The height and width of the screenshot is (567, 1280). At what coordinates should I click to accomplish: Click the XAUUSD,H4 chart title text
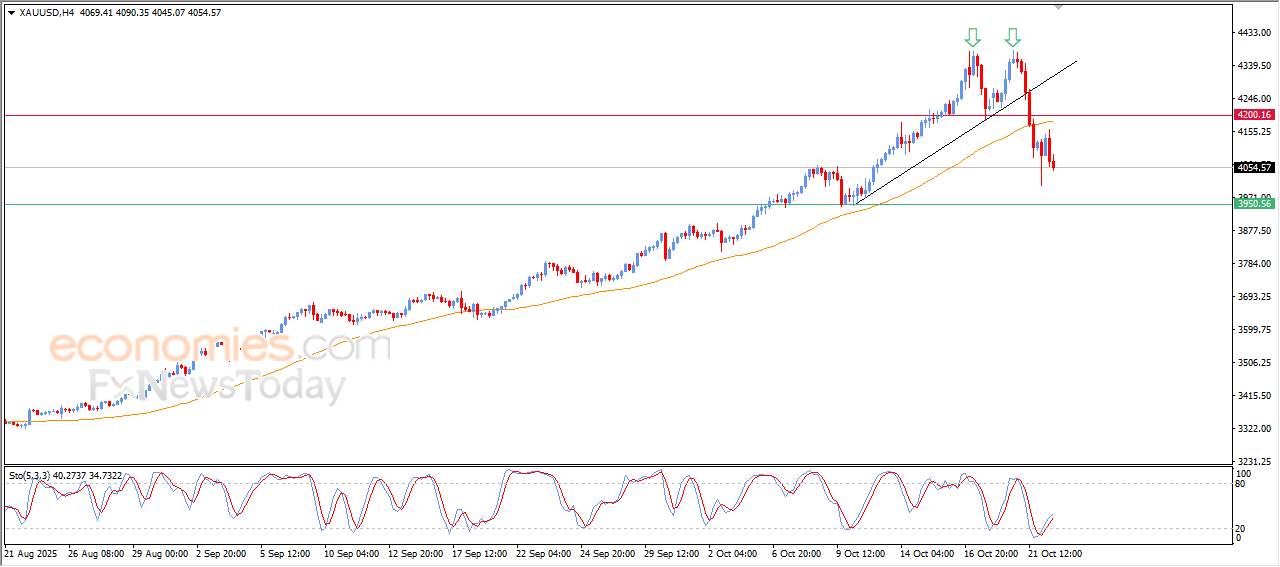click(47, 13)
